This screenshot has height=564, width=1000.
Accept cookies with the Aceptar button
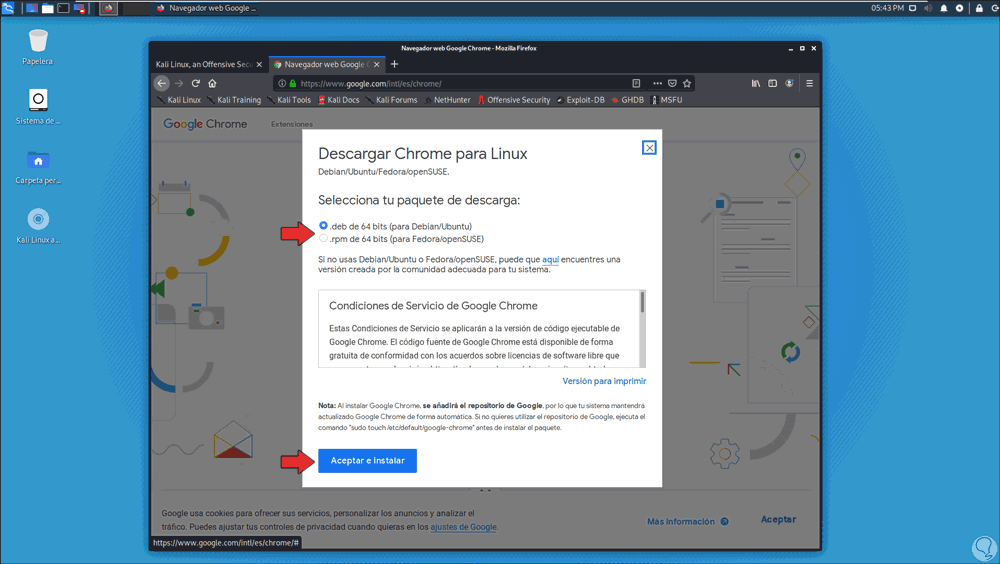tap(778, 519)
